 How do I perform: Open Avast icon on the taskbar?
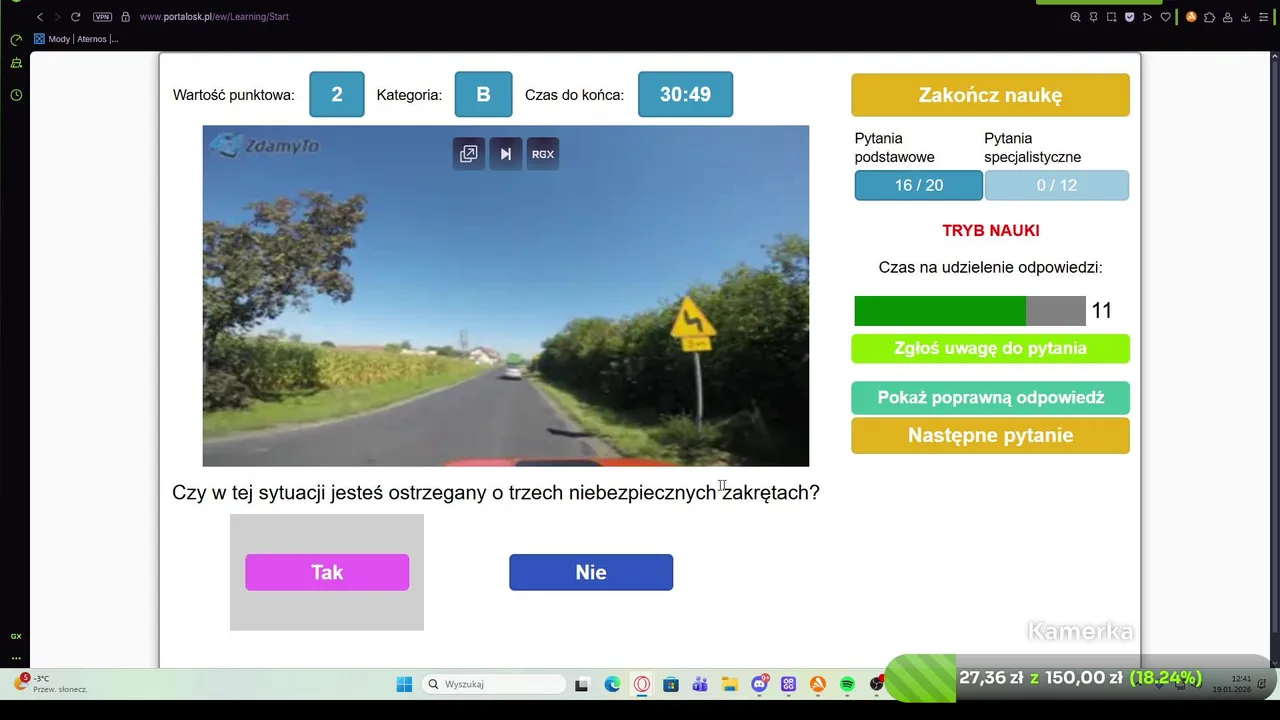click(x=818, y=684)
